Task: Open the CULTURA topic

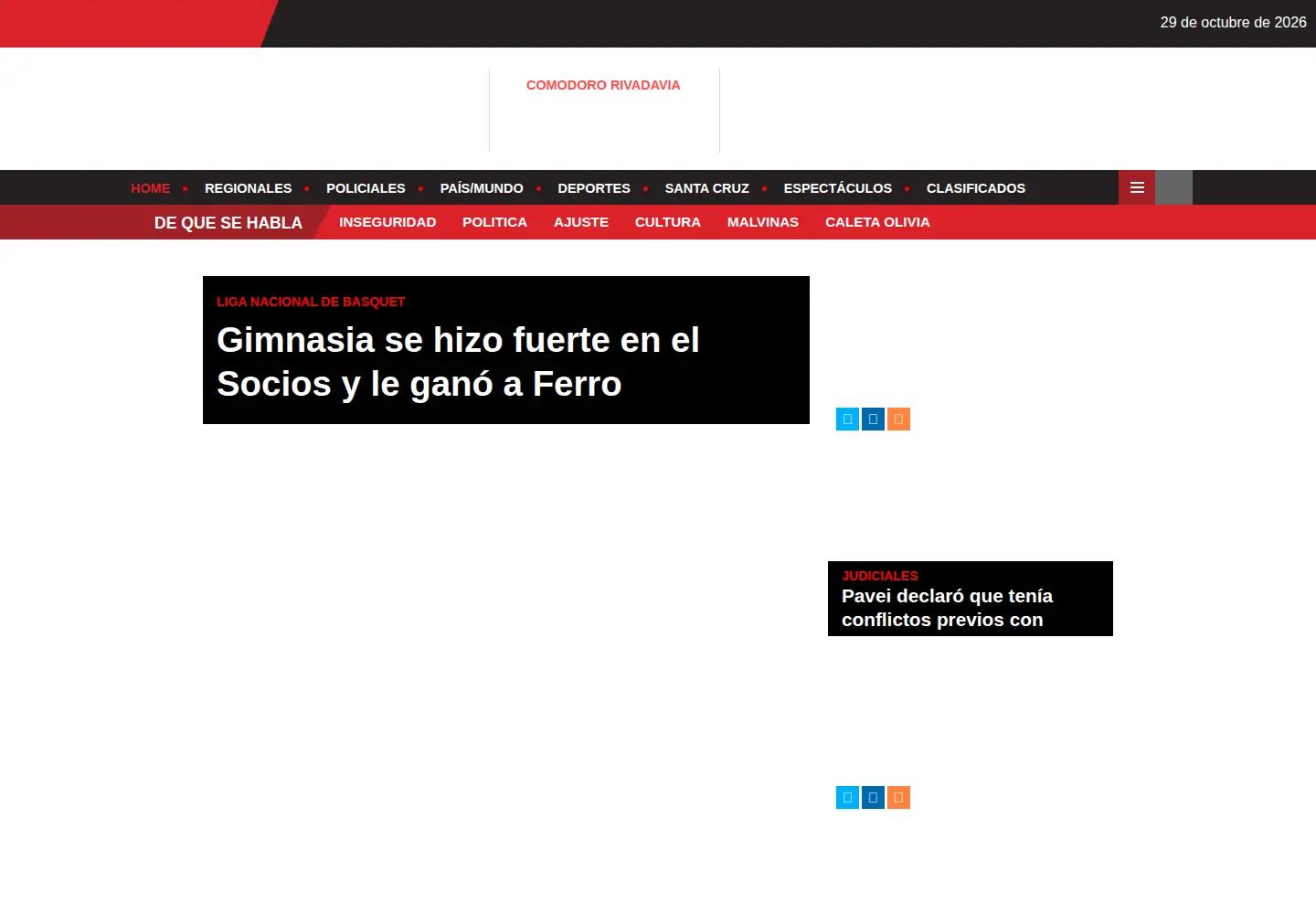Action: tap(668, 222)
